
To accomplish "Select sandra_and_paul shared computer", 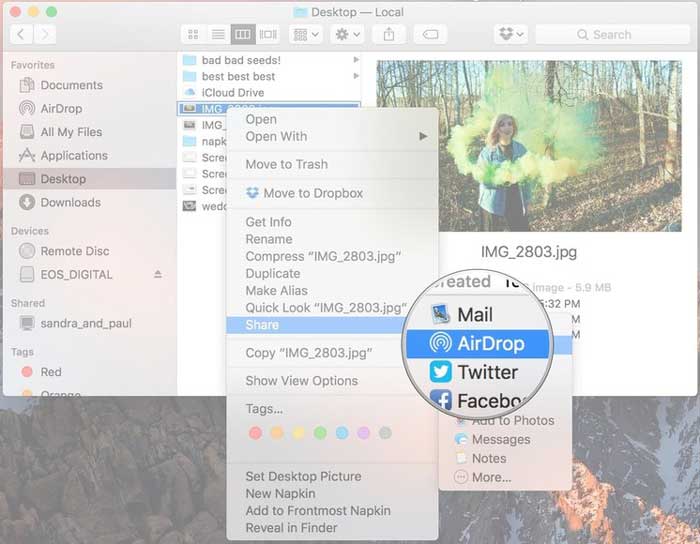I will [x=86, y=324].
